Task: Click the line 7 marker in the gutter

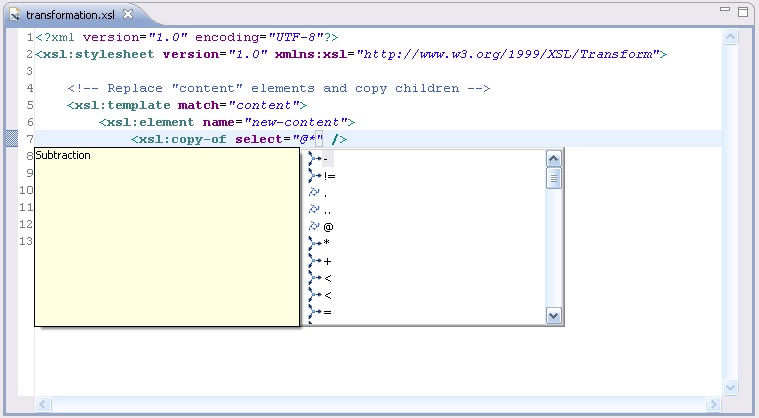Action: click(11, 139)
